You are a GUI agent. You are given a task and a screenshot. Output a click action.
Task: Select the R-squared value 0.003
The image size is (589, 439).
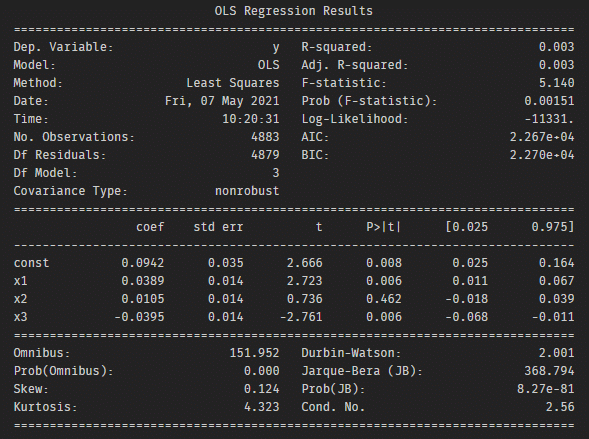point(556,47)
